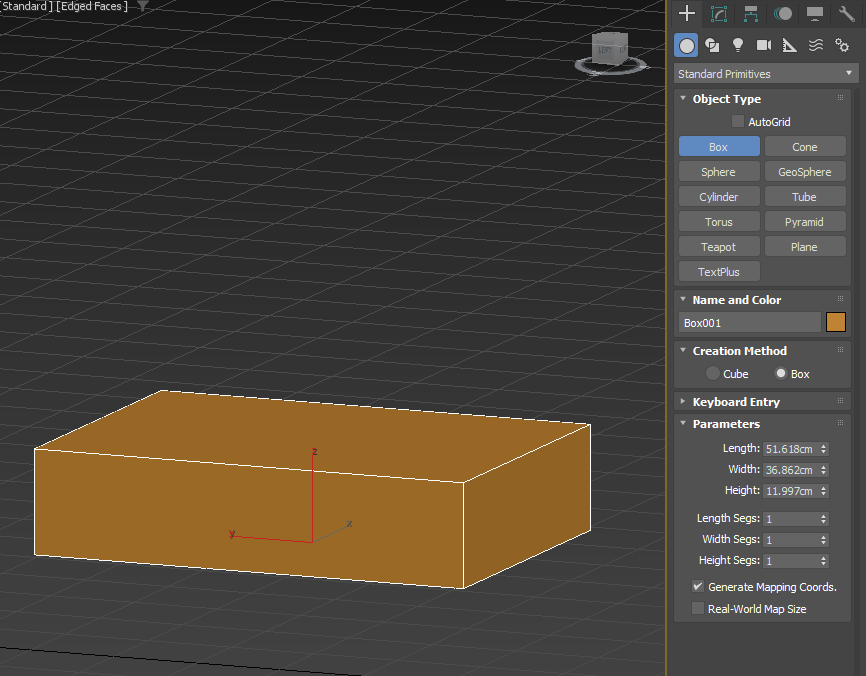Click the Box001 name field
Screen dimensions: 866x676
point(749,323)
